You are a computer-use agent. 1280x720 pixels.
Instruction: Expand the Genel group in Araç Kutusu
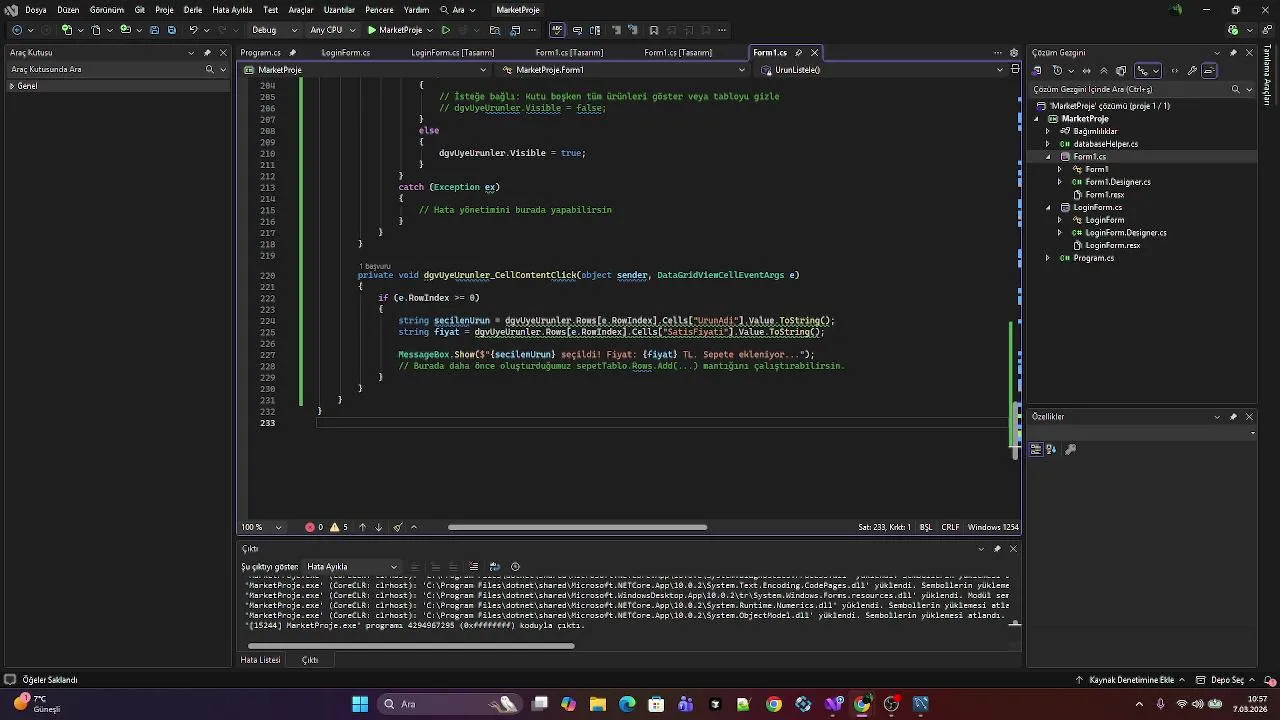[11, 86]
